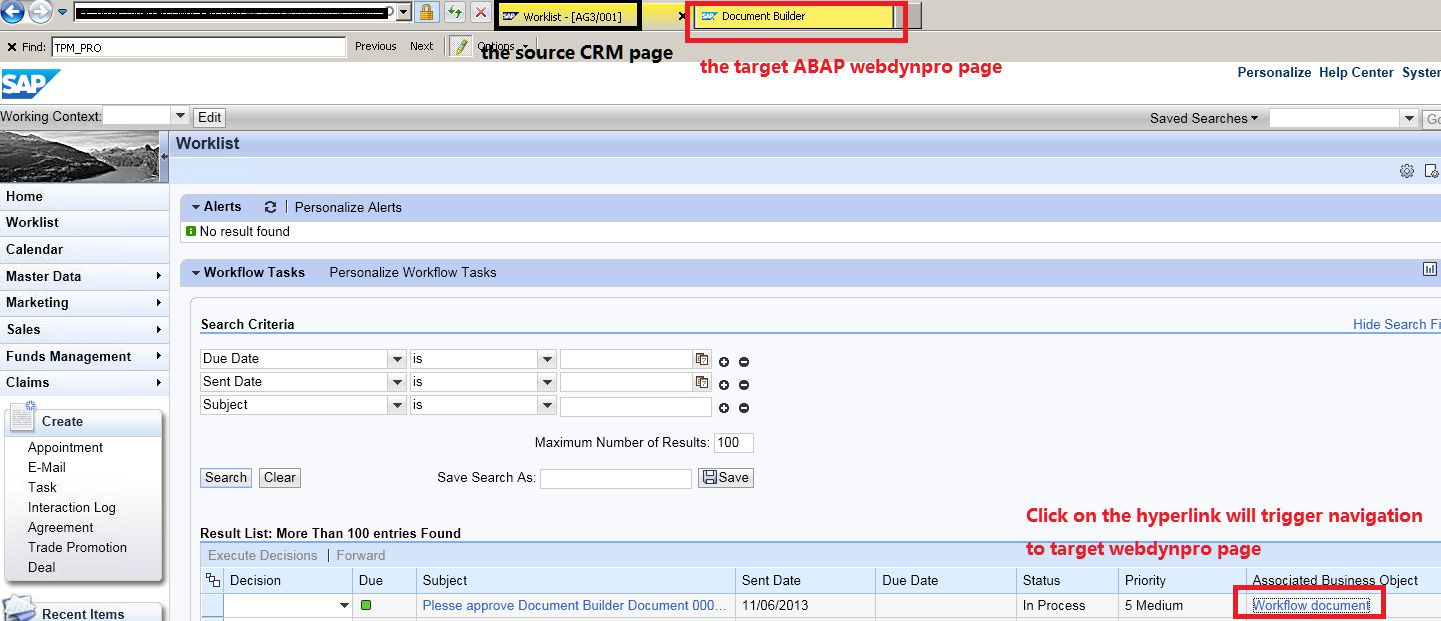The width and height of the screenshot is (1441, 621).
Task: Collapse the Workflow Tasks section
Action: tap(195, 272)
